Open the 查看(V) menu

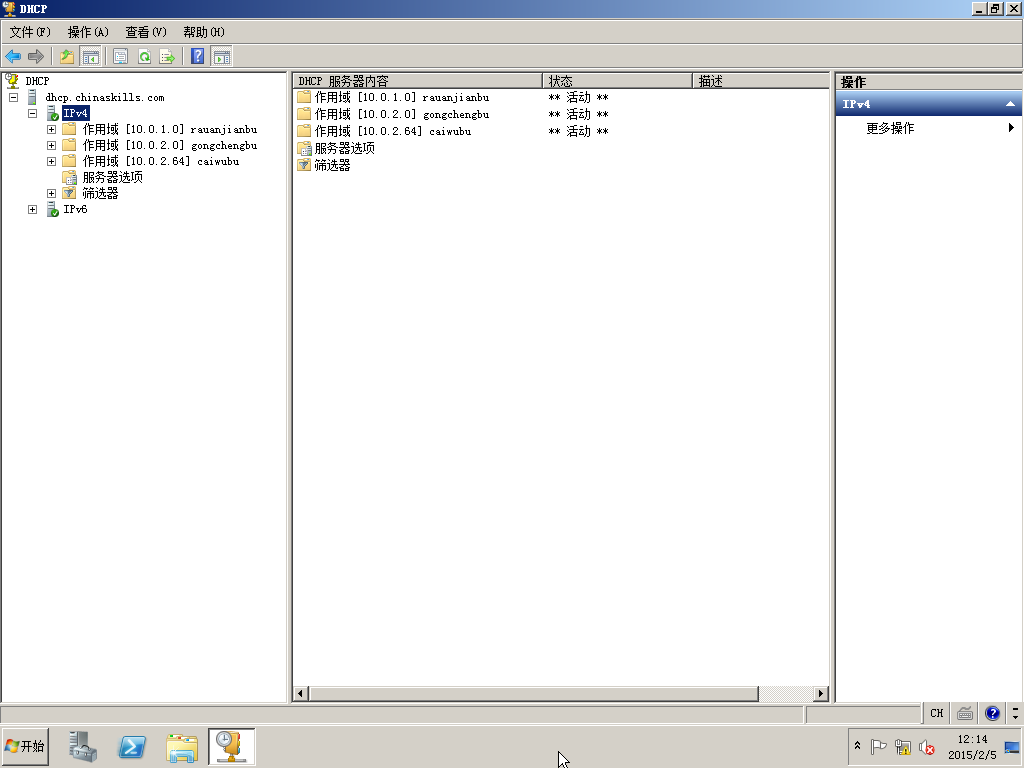coord(146,32)
